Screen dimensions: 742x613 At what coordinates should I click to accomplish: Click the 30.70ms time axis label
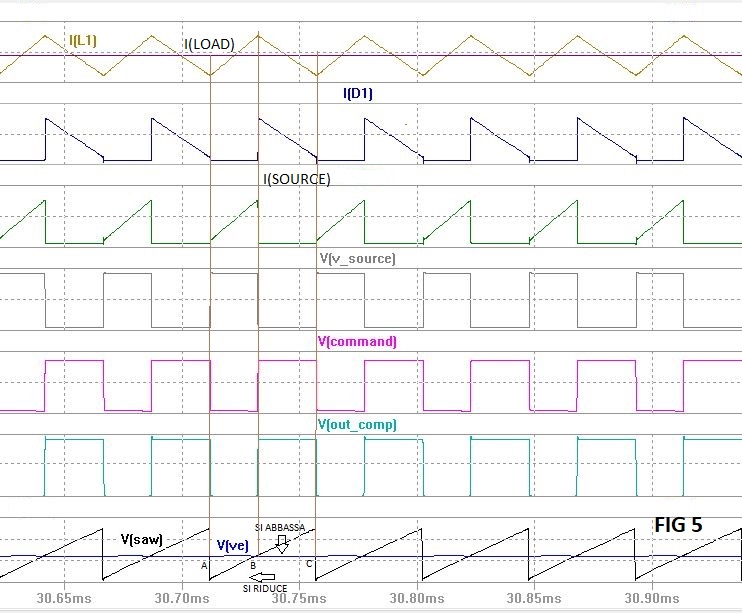[x=182, y=598]
